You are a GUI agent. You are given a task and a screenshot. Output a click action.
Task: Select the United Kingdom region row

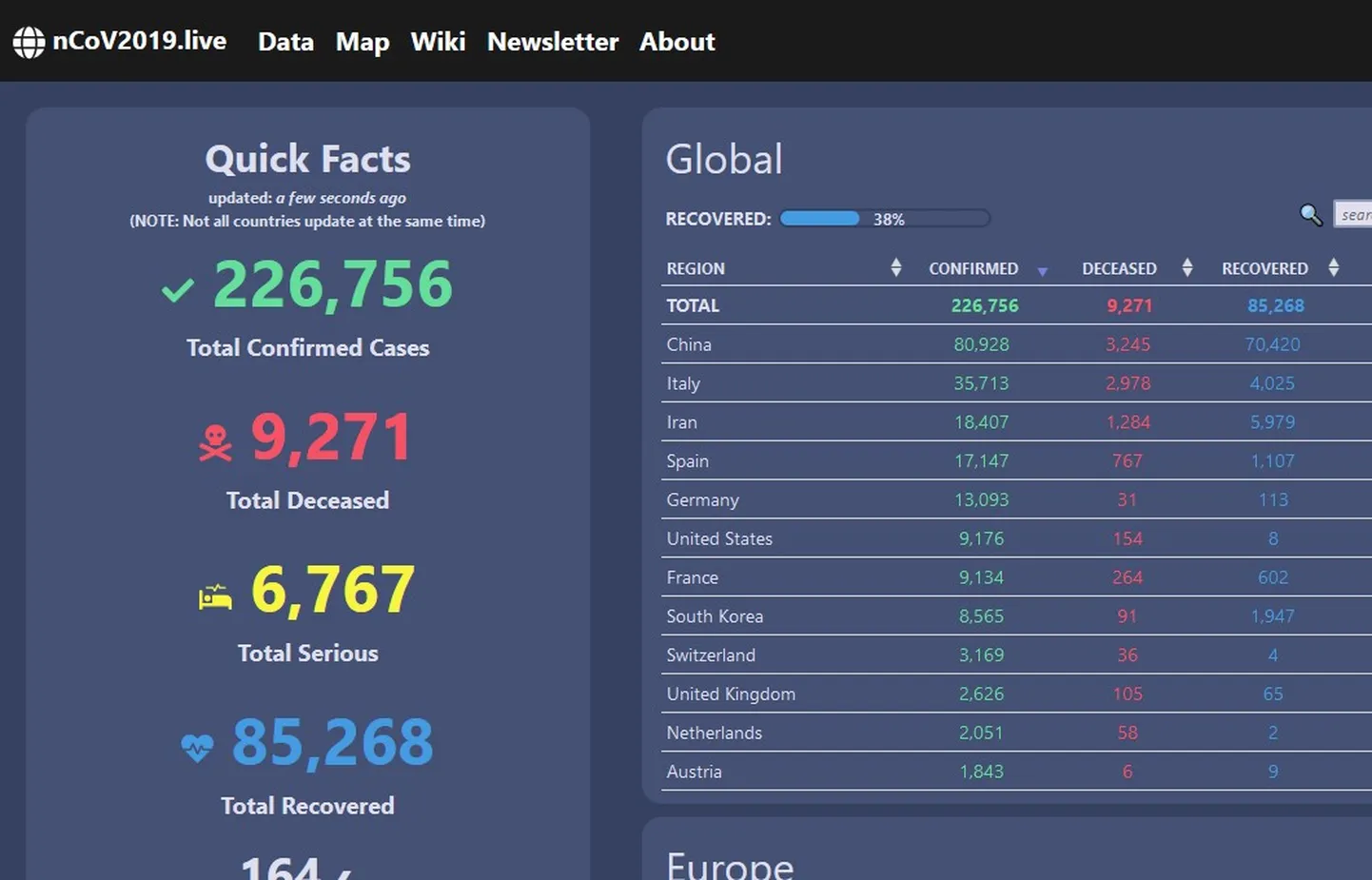[x=1016, y=694]
